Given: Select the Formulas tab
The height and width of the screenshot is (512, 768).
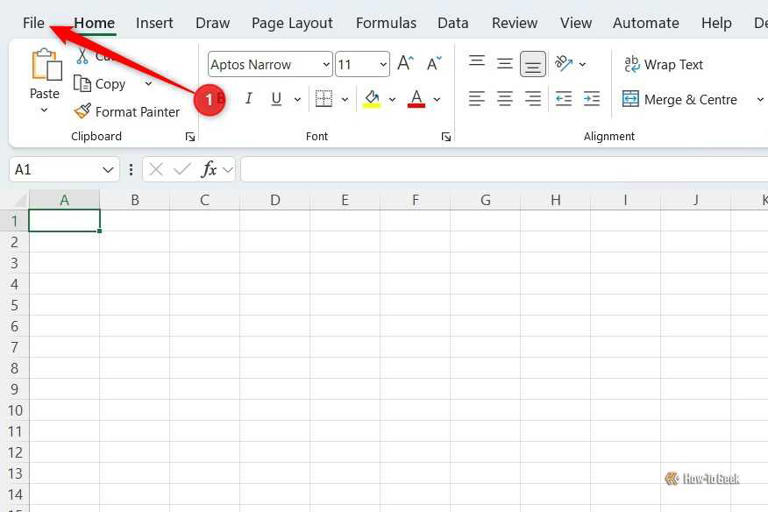Looking at the screenshot, I should [386, 23].
